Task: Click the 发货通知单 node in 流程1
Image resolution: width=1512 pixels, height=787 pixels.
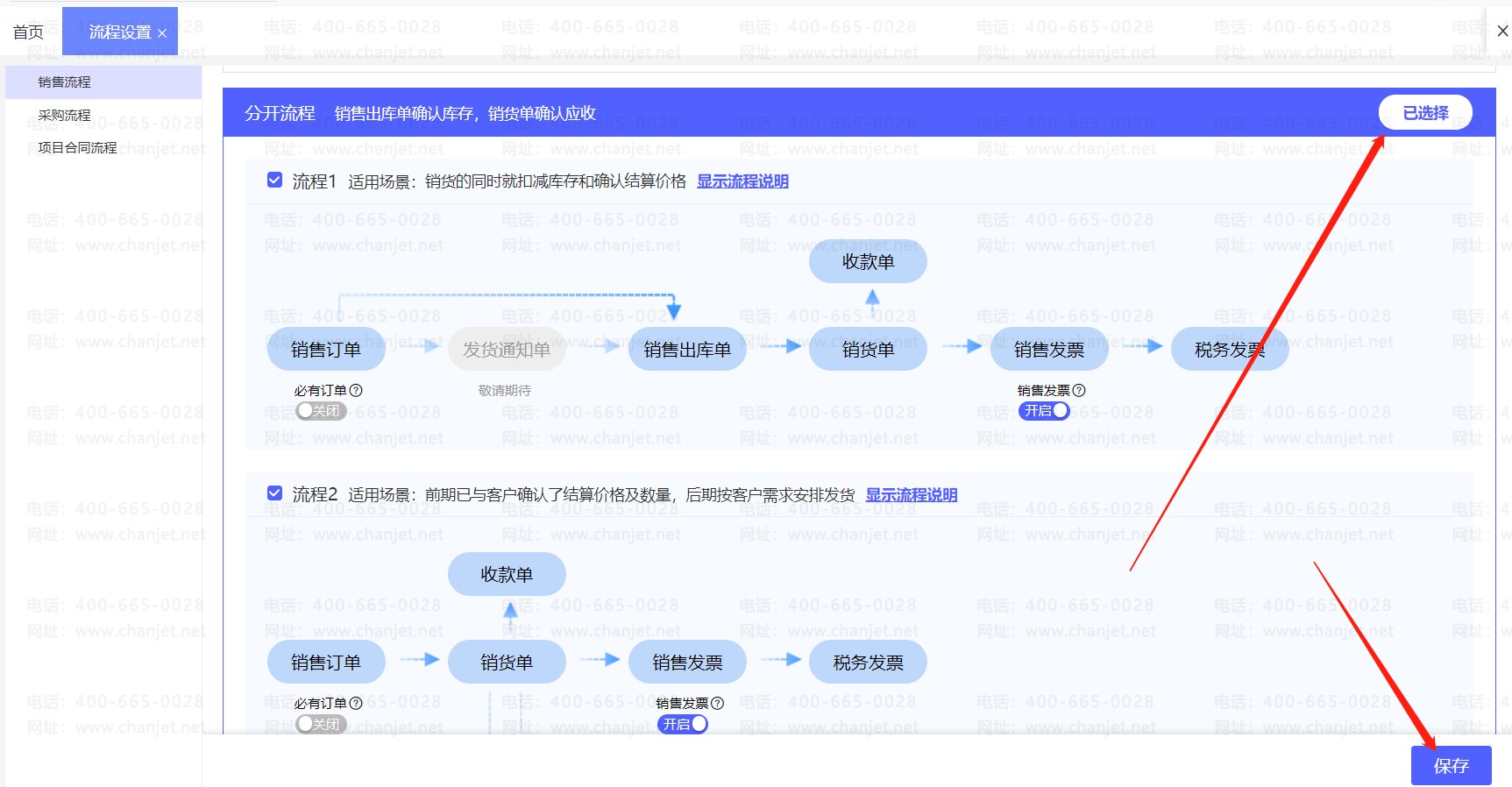Action: coord(507,350)
